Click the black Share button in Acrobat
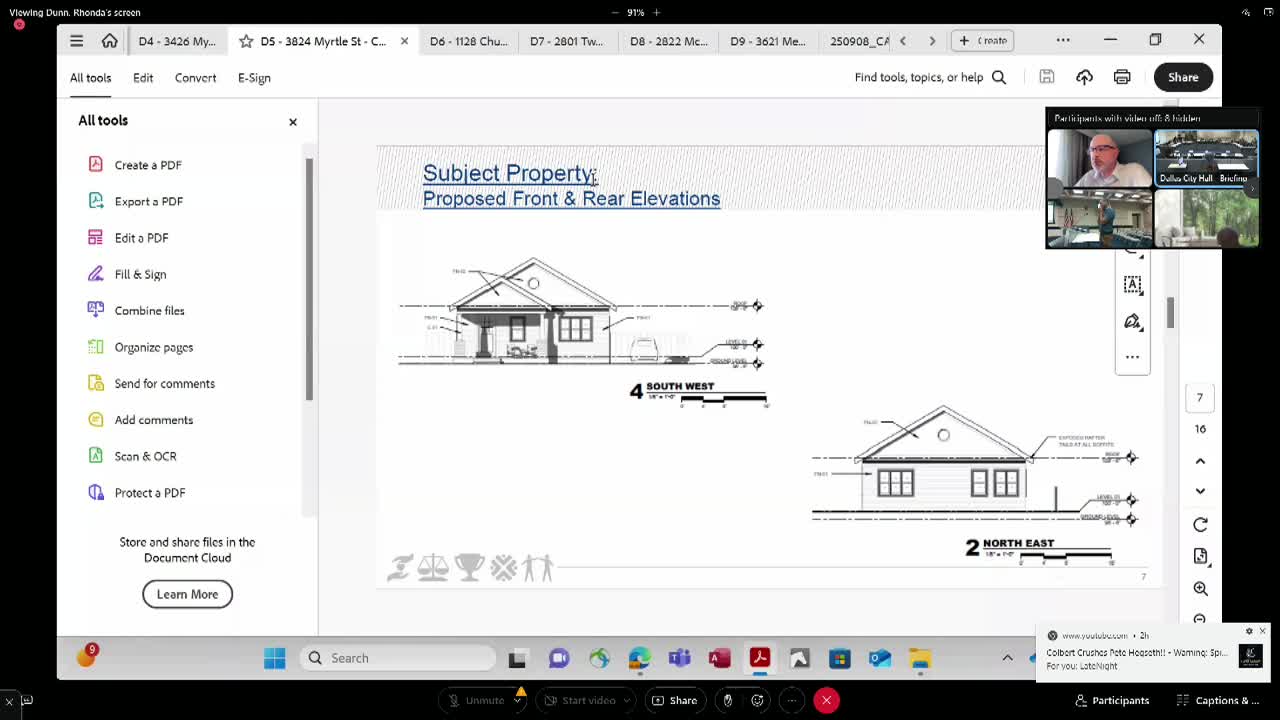 click(1182, 77)
